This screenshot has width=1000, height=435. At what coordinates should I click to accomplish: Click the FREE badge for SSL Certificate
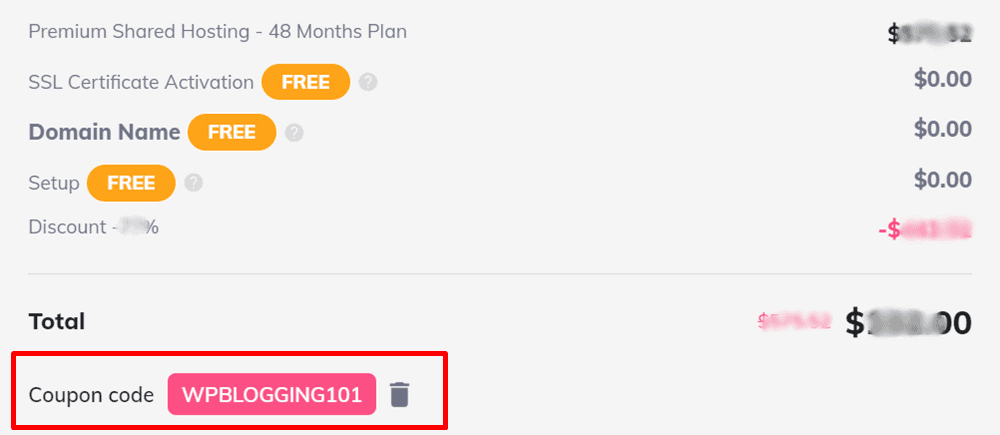pyautogui.click(x=306, y=82)
